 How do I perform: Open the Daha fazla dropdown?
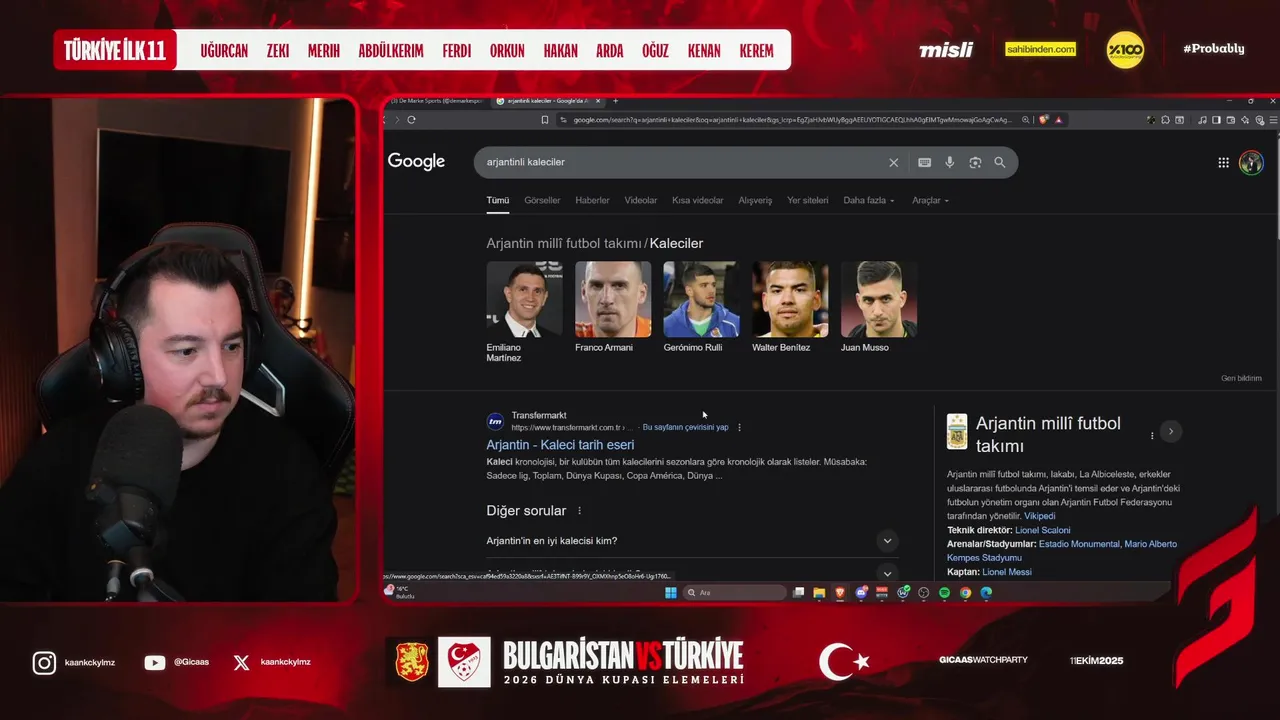[x=869, y=200]
